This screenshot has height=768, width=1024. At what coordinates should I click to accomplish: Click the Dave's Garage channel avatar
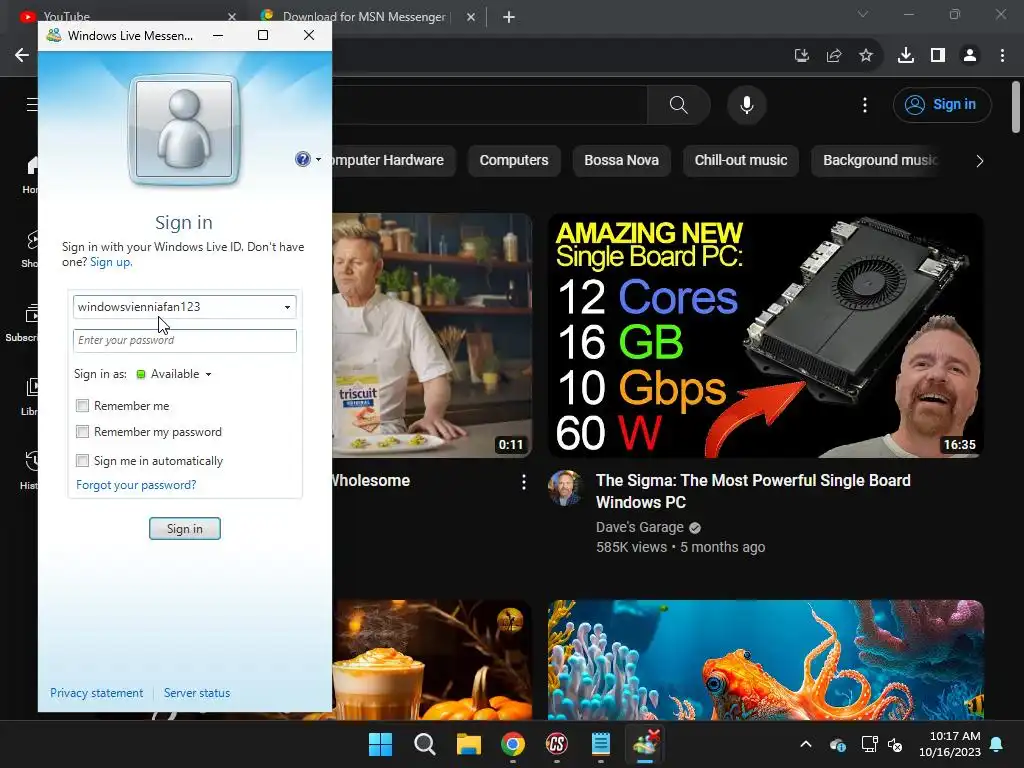(x=565, y=488)
